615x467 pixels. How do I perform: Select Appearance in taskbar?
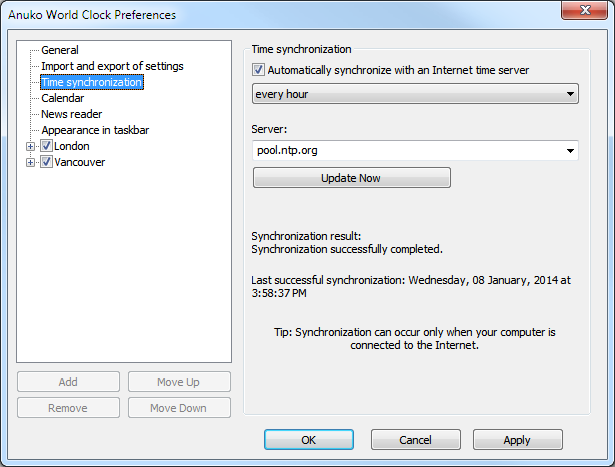tap(95, 130)
